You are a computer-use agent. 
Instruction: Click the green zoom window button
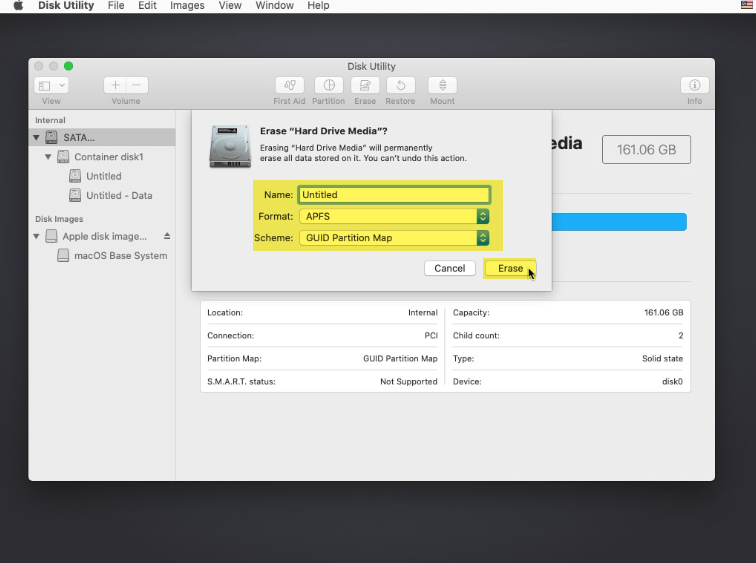[68, 66]
